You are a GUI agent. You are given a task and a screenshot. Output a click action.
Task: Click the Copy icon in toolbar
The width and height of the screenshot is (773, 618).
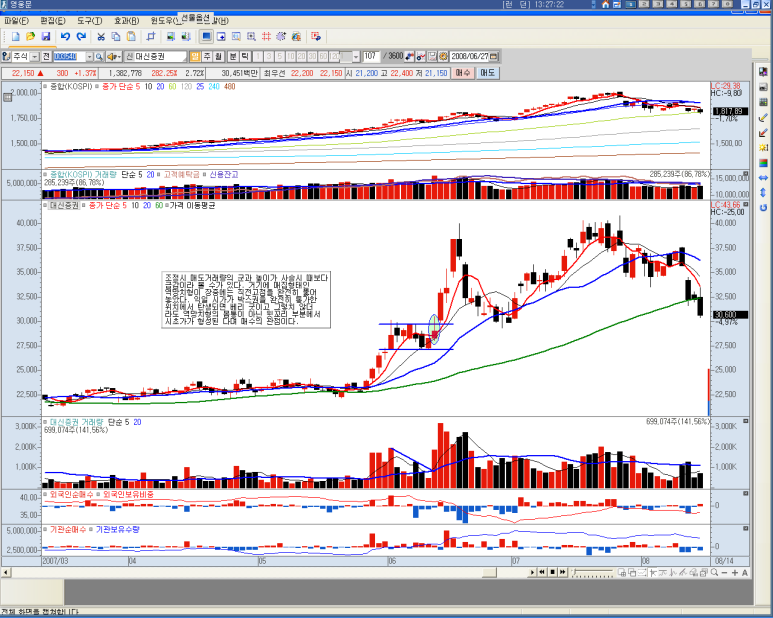tap(116, 36)
